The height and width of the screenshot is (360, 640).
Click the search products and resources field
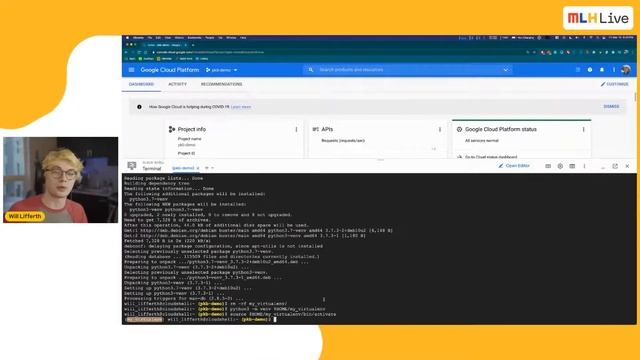pyautogui.click(x=408, y=70)
